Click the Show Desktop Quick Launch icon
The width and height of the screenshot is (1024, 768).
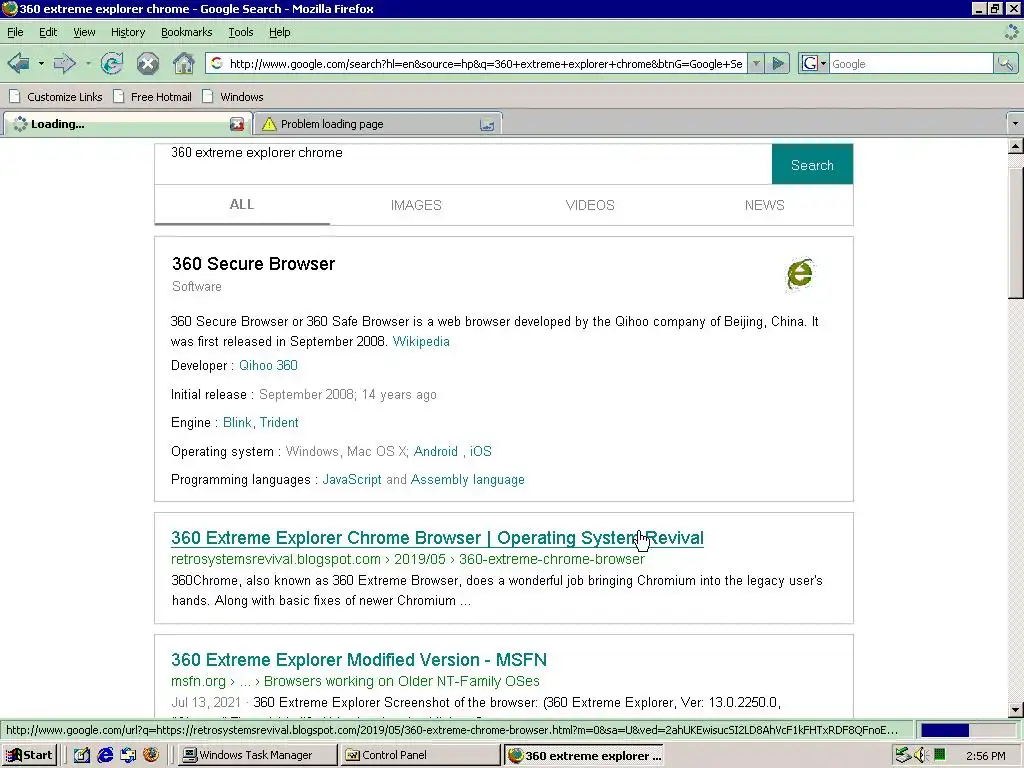pyautogui.click(x=82, y=755)
